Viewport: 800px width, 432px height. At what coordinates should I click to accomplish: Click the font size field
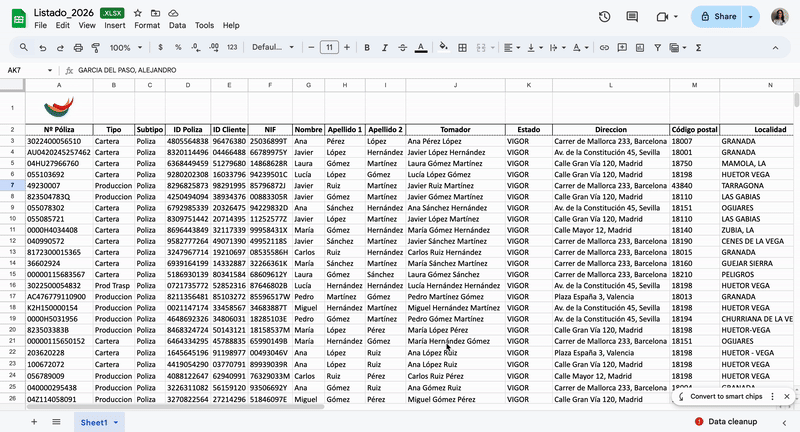(329, 47)
